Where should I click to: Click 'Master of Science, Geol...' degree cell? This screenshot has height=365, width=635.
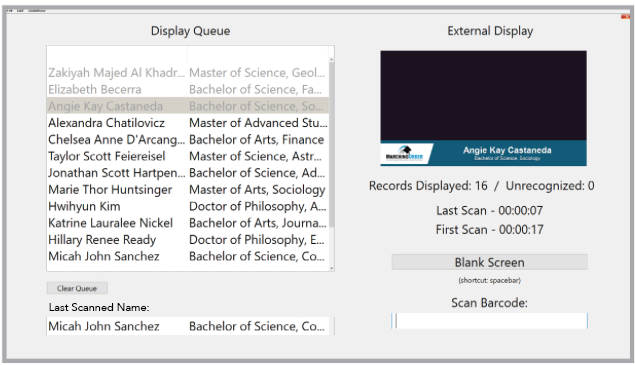point(257,73)
